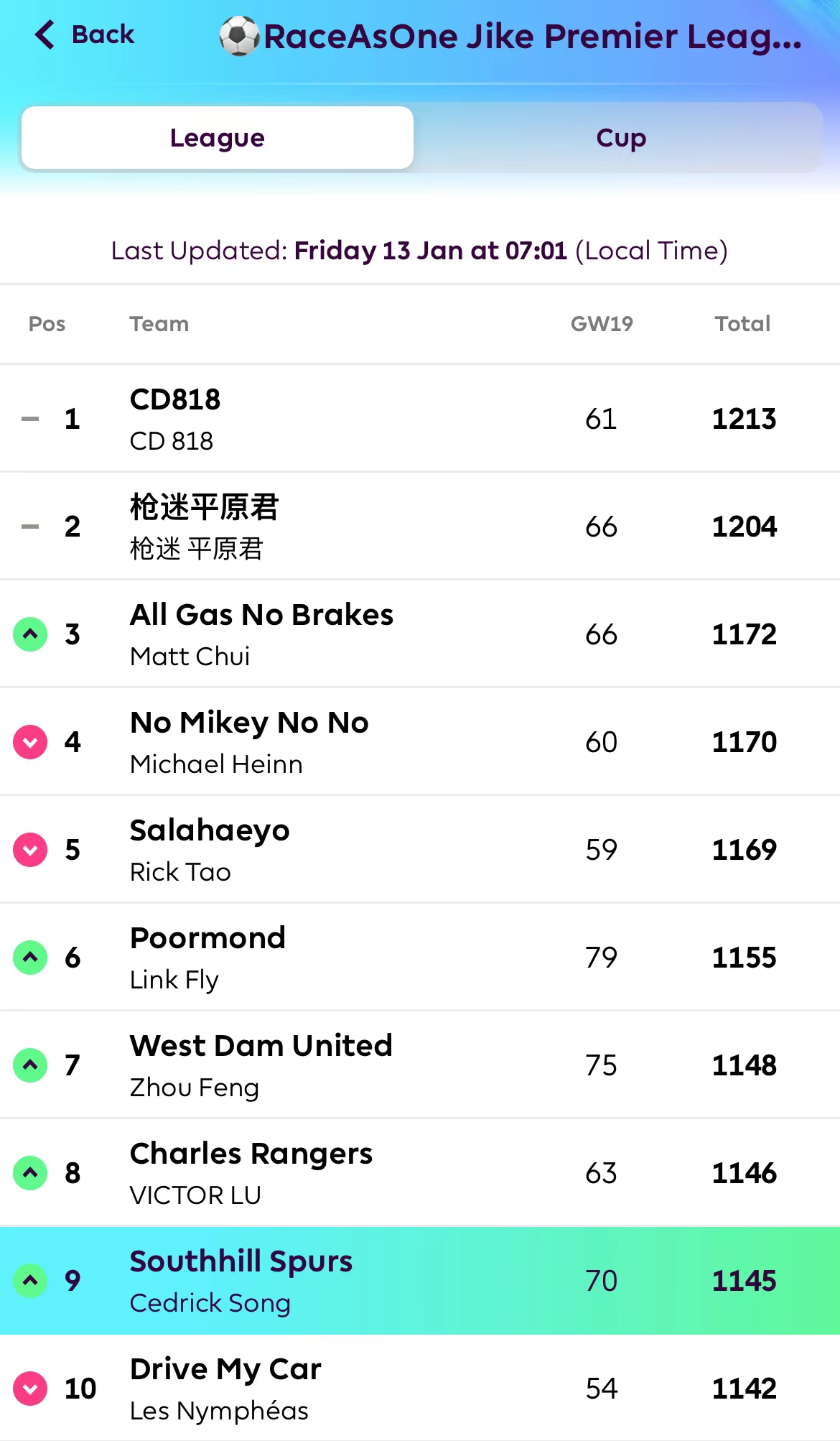
Task: Tap the back chevron arrow icon
Action: click(x=45, y=34)
